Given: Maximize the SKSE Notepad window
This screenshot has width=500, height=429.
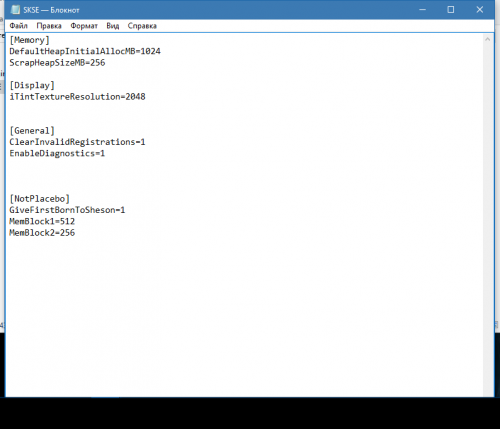Looking at the screenshot, I should click(x=451, y=10).
